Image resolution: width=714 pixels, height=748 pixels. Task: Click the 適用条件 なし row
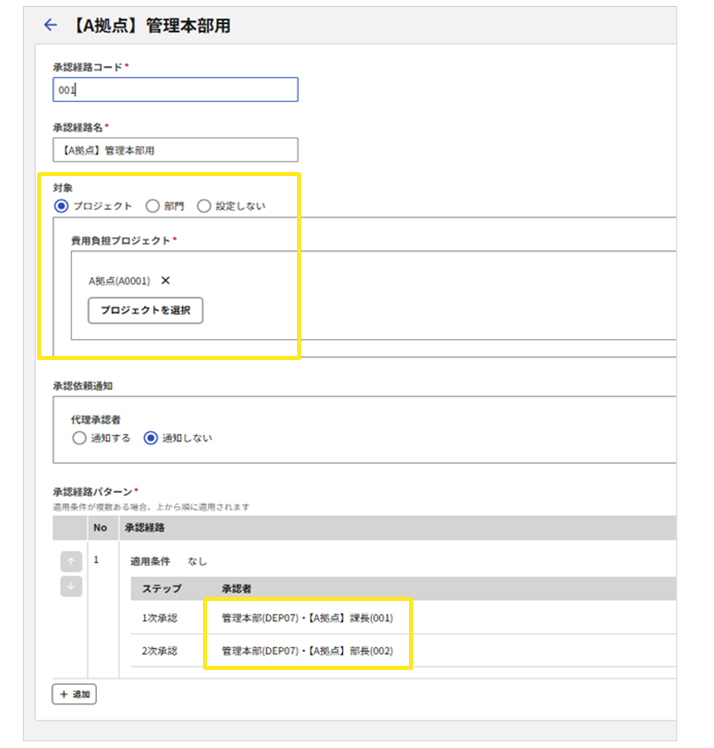(x=168, y=561)
